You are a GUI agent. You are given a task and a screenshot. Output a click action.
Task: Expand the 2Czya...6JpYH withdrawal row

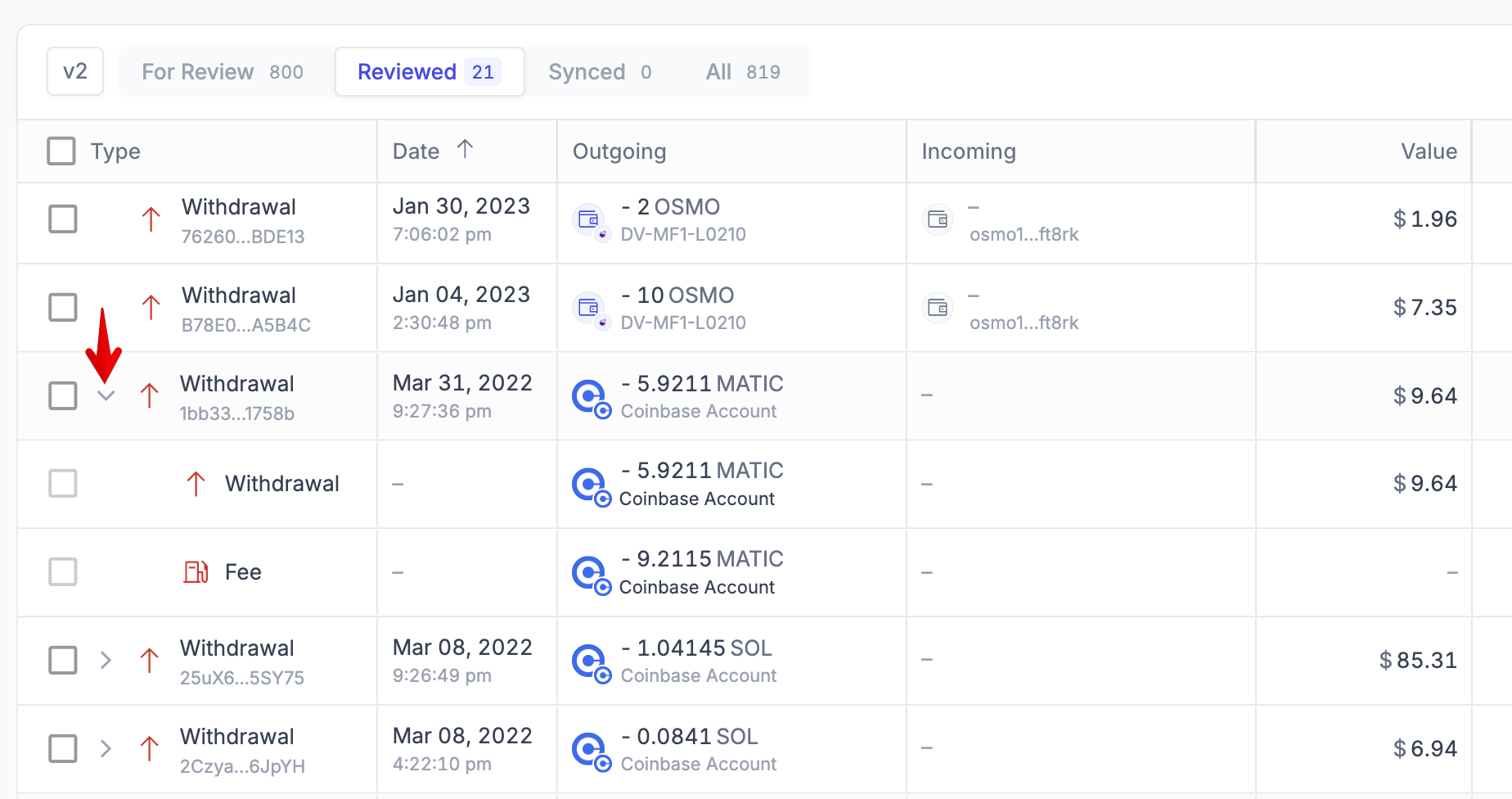coord(106,748)
